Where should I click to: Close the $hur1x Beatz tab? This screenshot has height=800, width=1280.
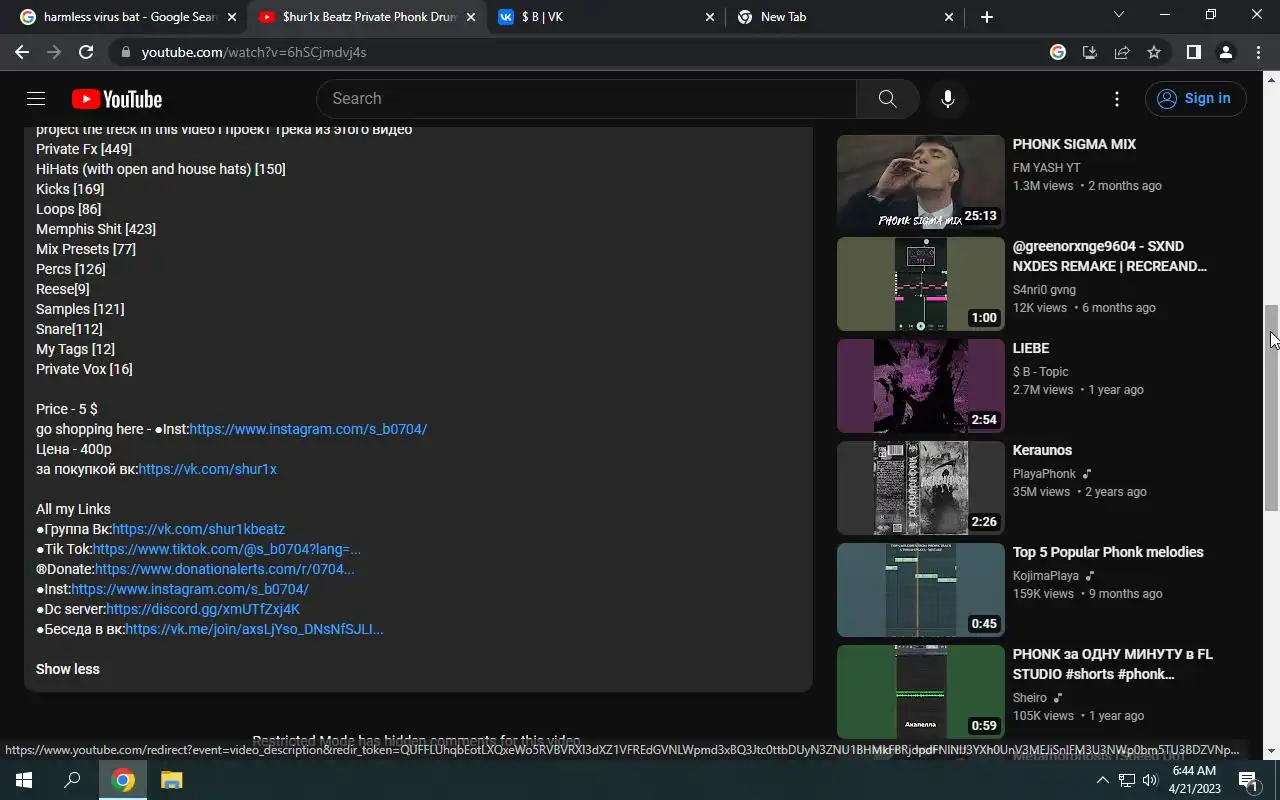click(x=471, y=17)
